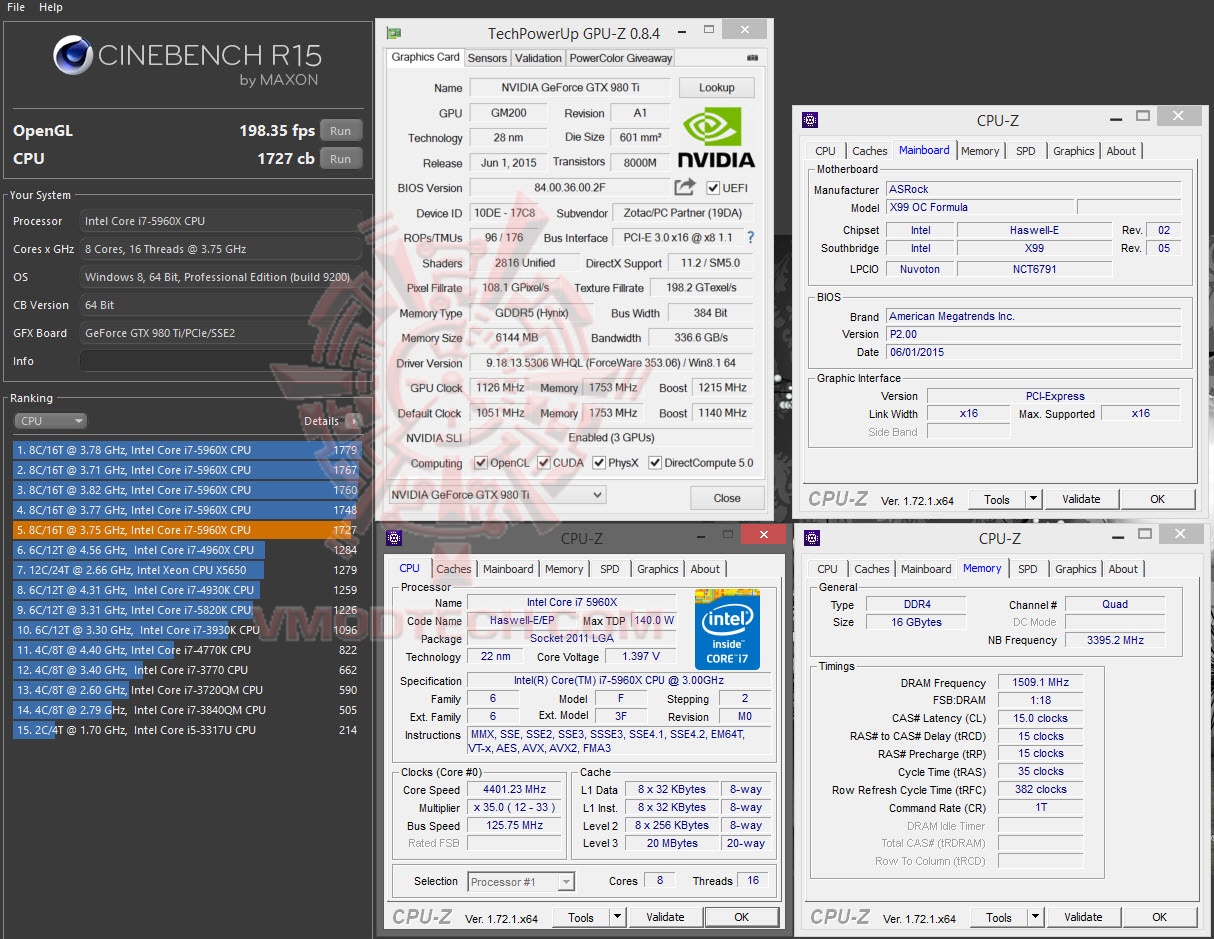Click the BIOS Version field 84.00.36.00.2F

pos(570,188)
